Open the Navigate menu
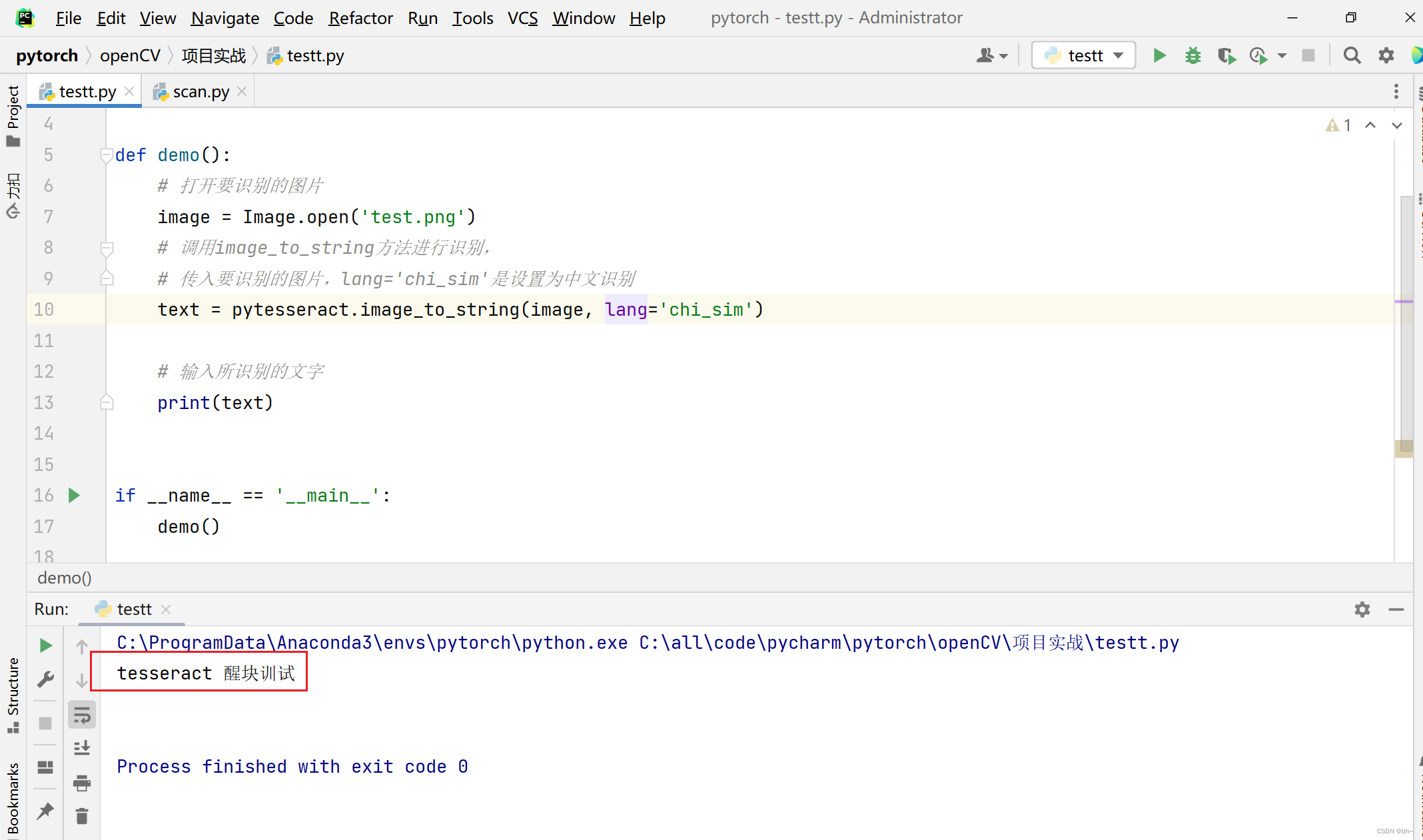Screen dimensions: 1423x840 coord(225,18)
